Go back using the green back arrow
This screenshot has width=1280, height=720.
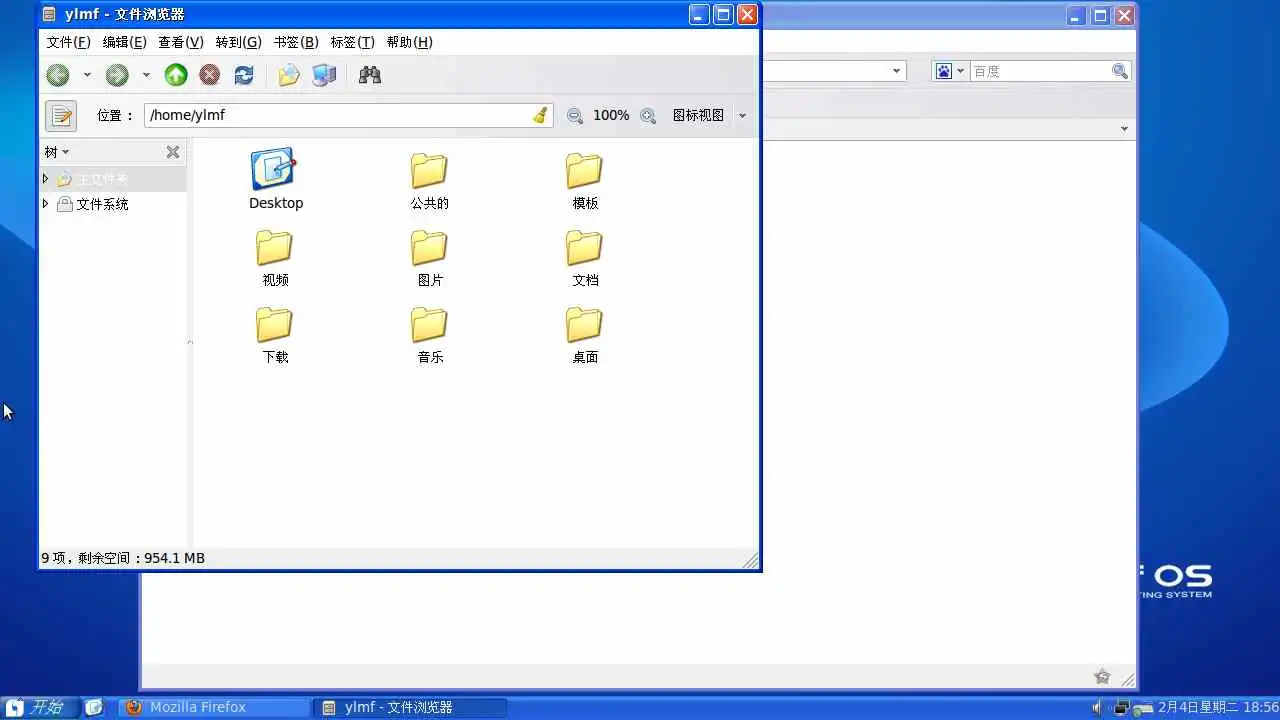pyautogui.click(x=58, y=75)
